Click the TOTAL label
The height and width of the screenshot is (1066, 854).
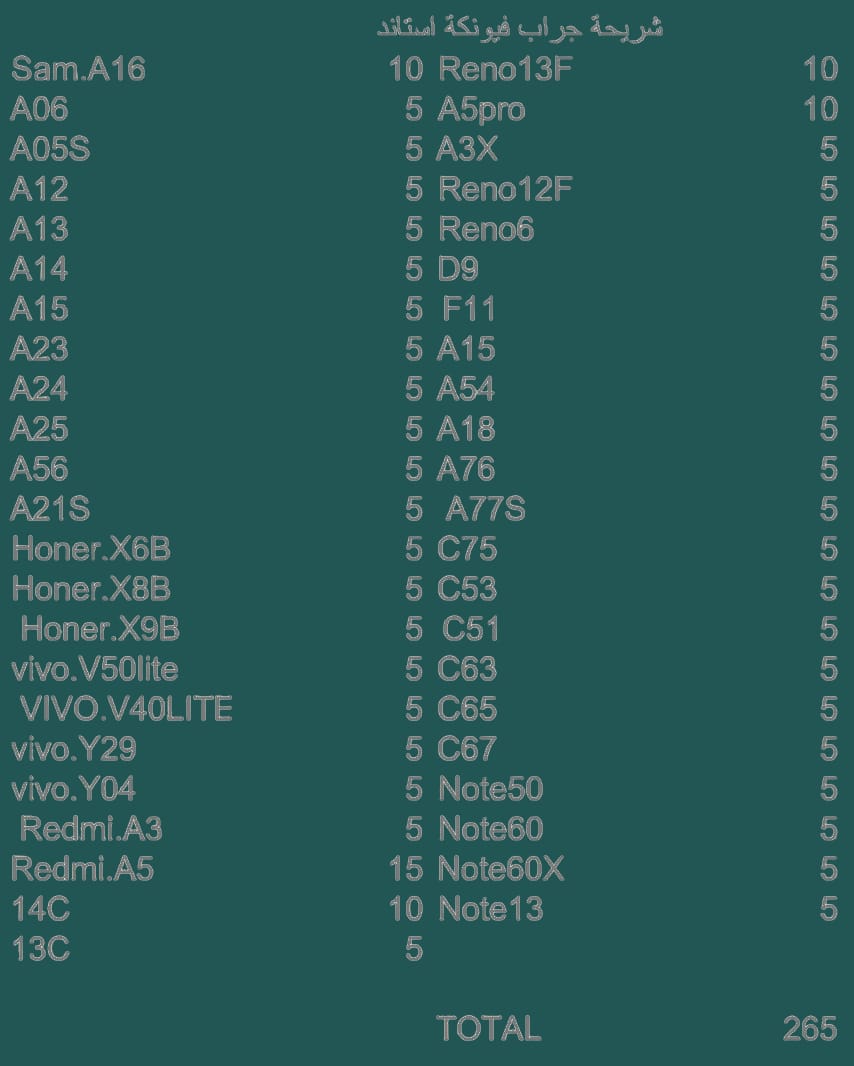click(x=489, y=1028)
